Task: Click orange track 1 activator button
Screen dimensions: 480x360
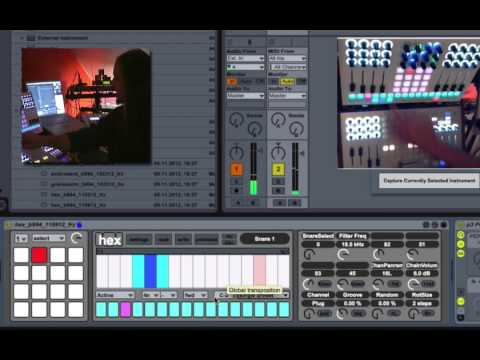Action: tap(237, 169)
